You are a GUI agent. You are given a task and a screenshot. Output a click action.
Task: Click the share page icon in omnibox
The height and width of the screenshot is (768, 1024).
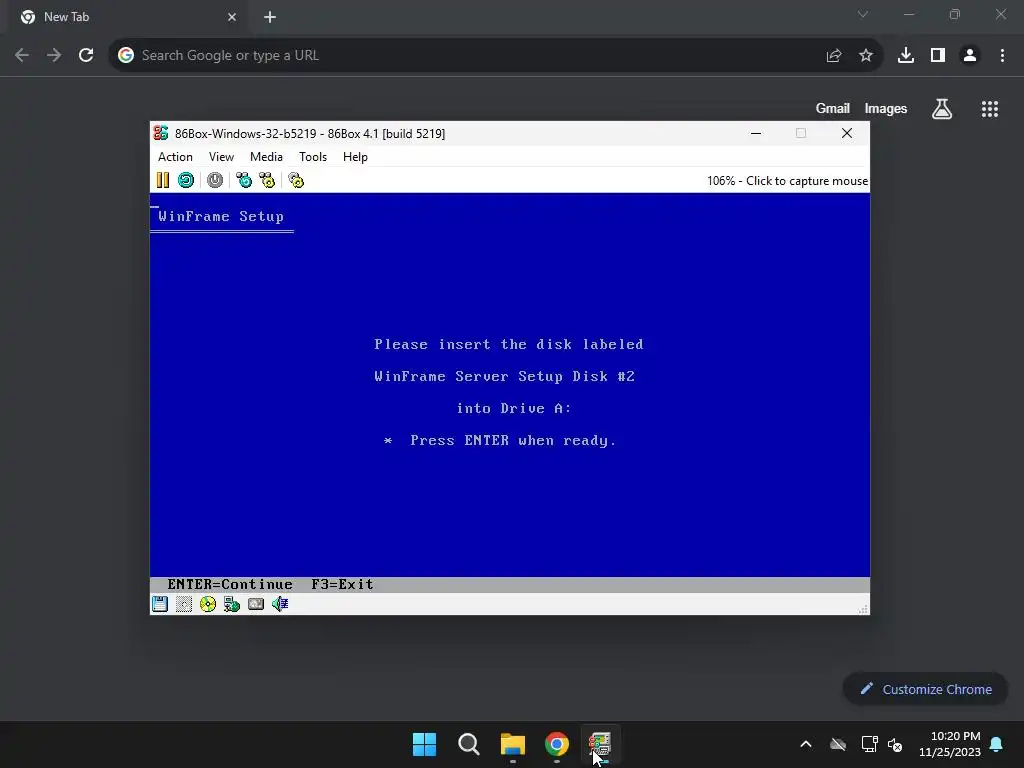833,56
